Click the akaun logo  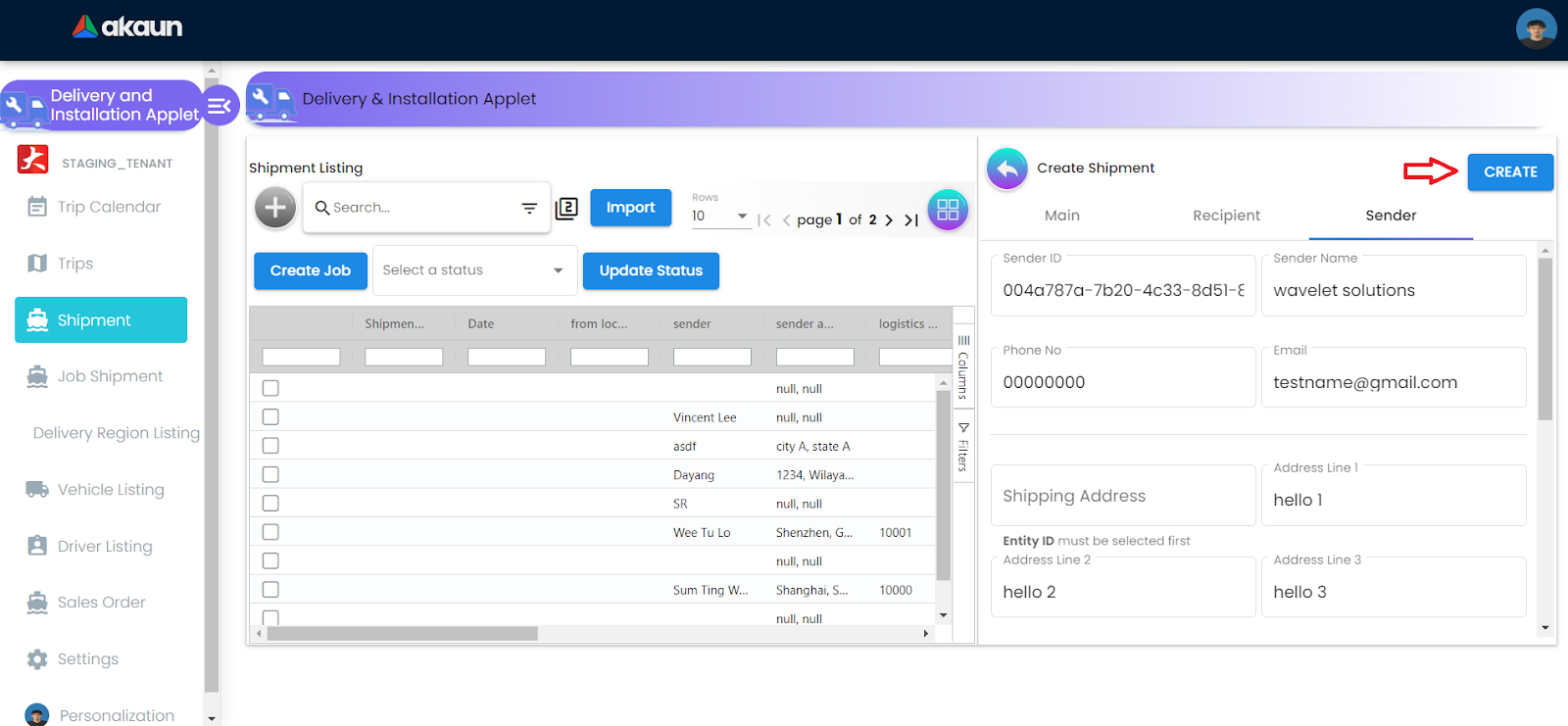click(127, 26)
